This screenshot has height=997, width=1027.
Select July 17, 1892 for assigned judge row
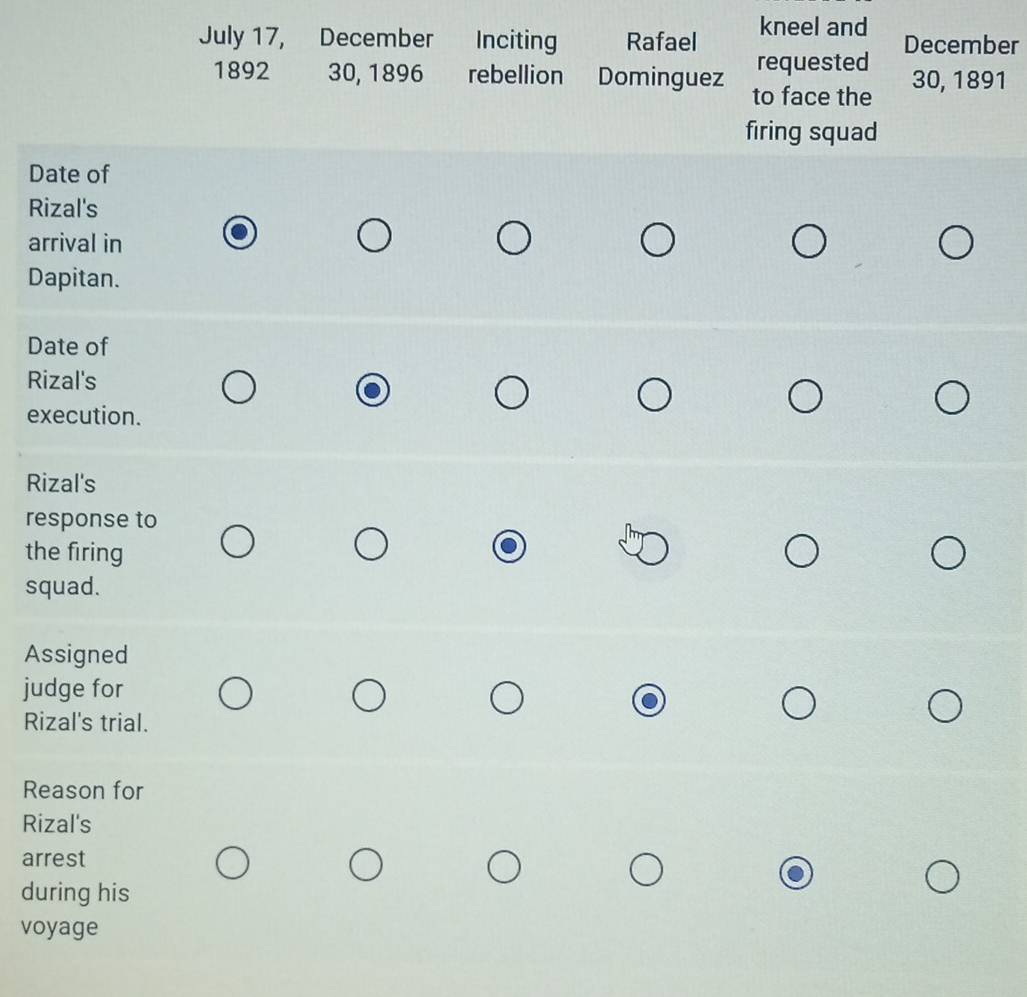236,693
